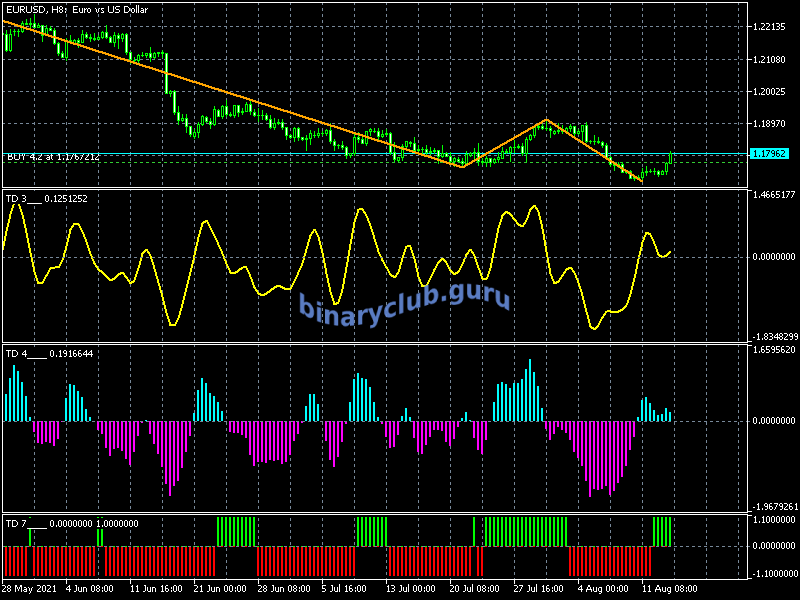Click the -1.9679261 scale value in TD 4
800x600 pixels.
pos(773,506)
